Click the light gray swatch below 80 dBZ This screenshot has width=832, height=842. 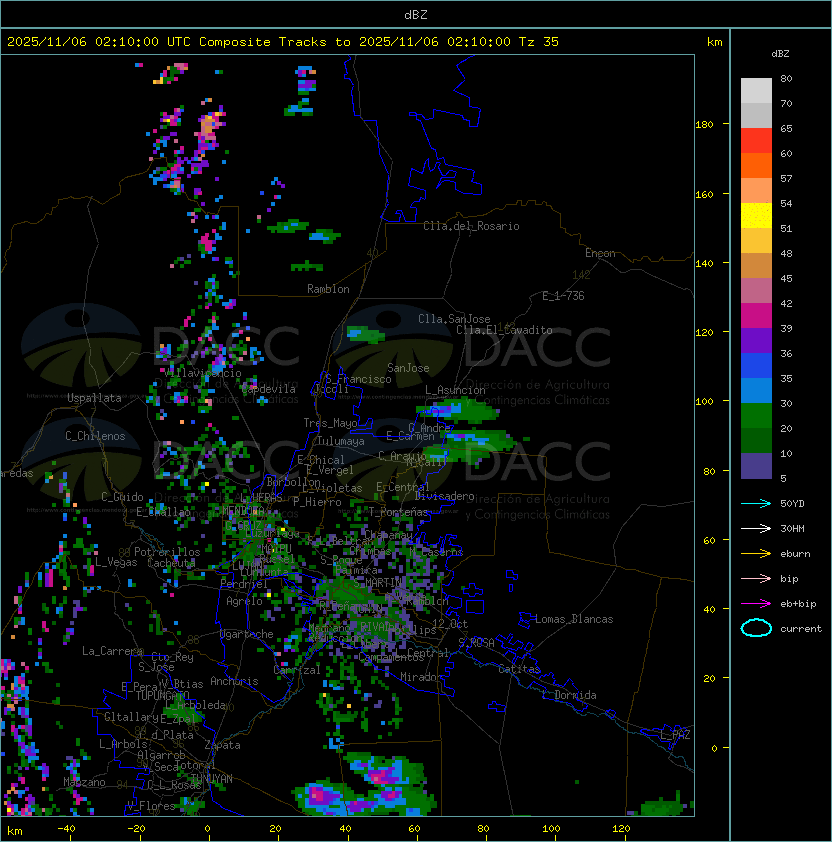tap(756, 91)
